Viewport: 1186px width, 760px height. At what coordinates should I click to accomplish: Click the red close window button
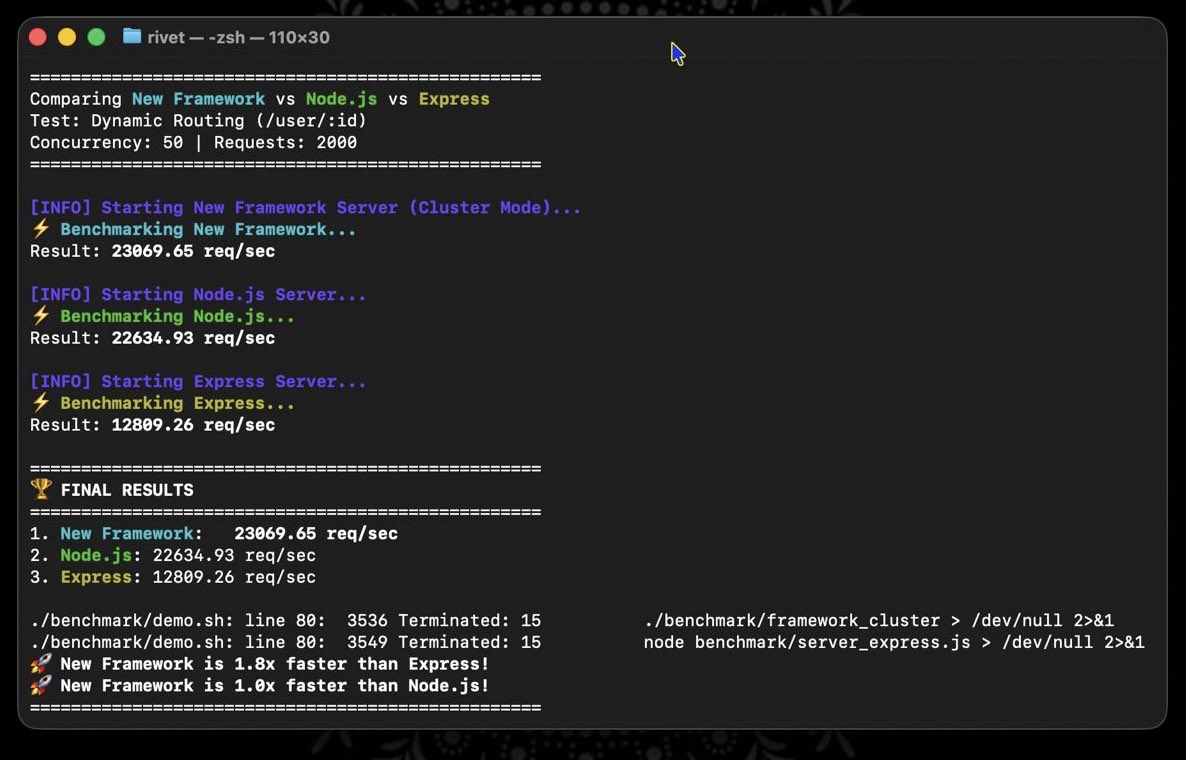[x=38, y=37]
